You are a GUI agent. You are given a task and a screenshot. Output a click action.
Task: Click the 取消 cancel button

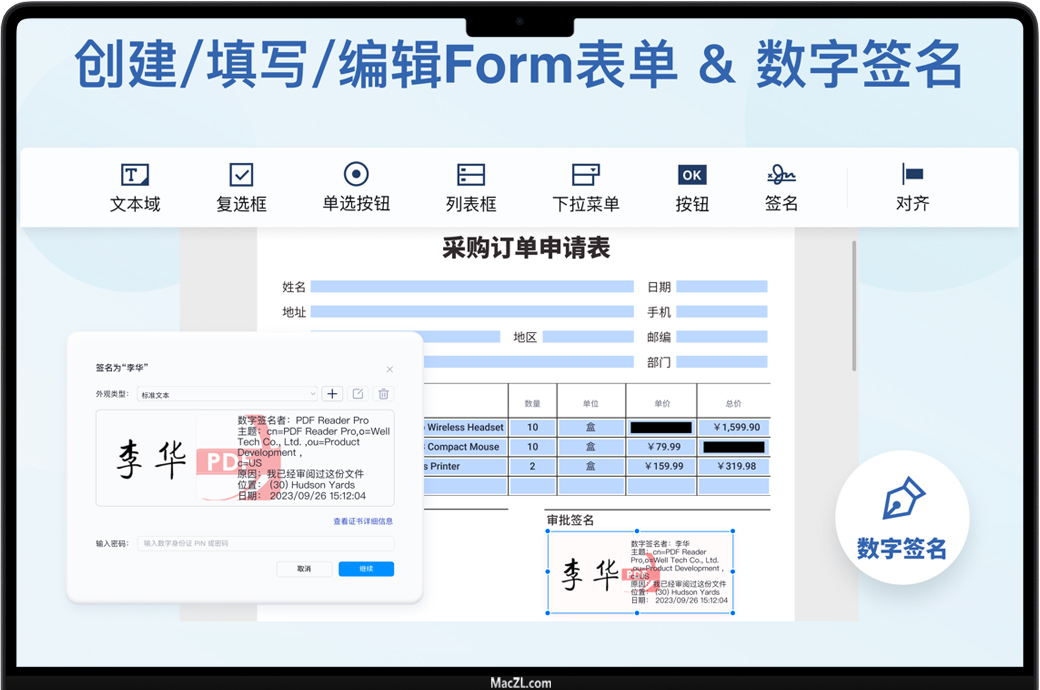coord(304,569)
